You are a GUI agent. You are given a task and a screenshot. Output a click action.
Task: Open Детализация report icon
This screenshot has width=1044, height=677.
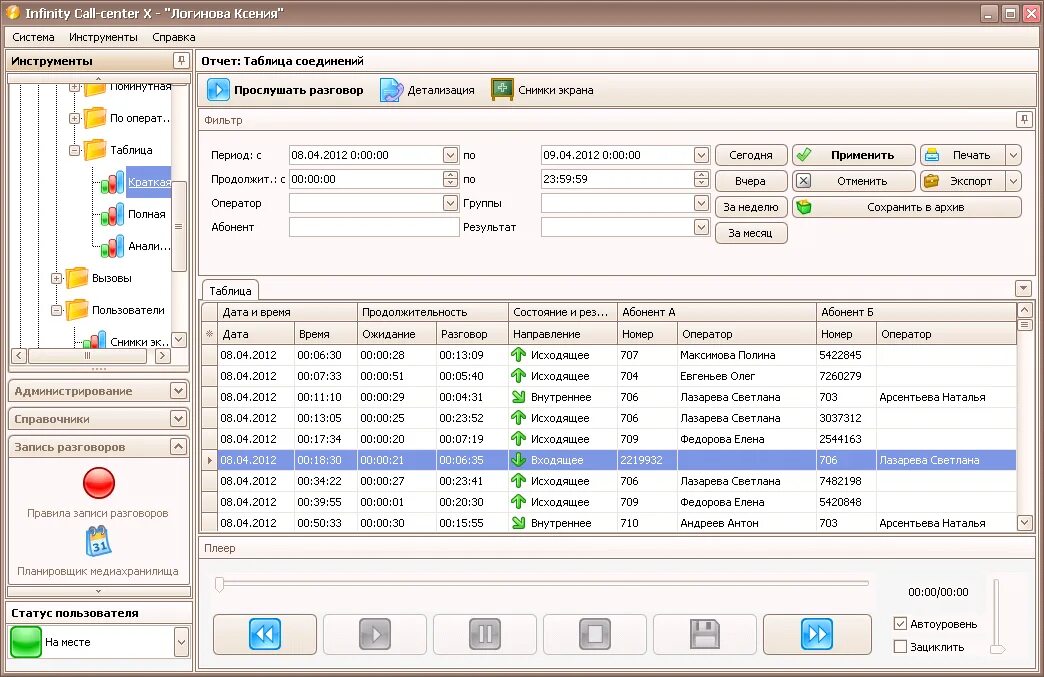(x=392, y=90)
